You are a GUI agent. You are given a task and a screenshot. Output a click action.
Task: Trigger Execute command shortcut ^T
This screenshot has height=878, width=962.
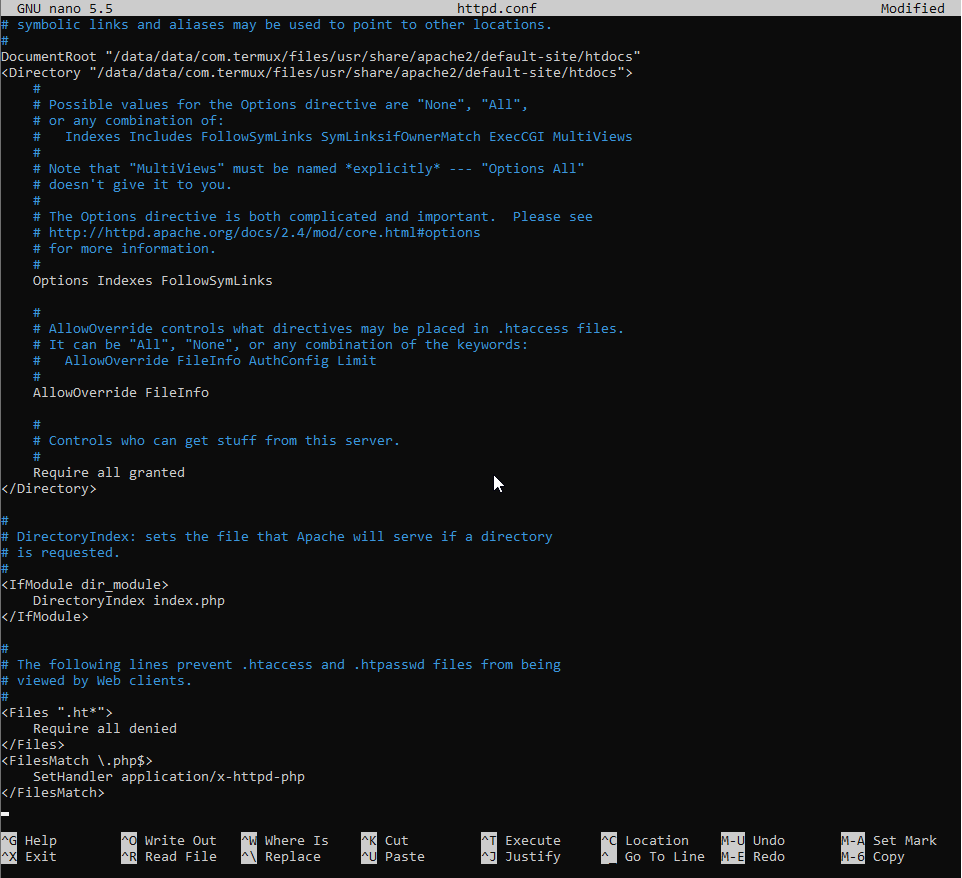point(529,840)
